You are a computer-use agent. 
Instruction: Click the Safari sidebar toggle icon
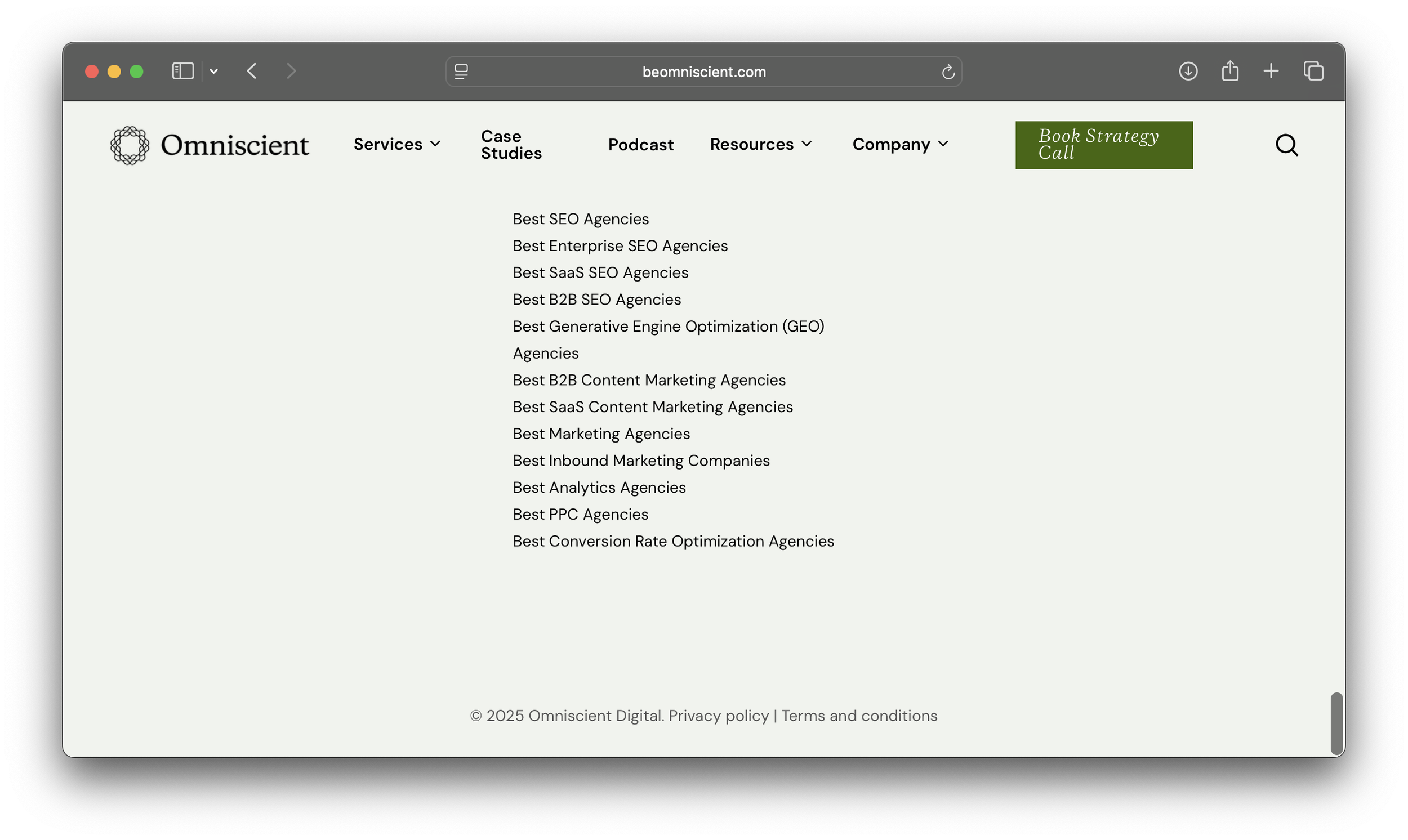point(183,72)
